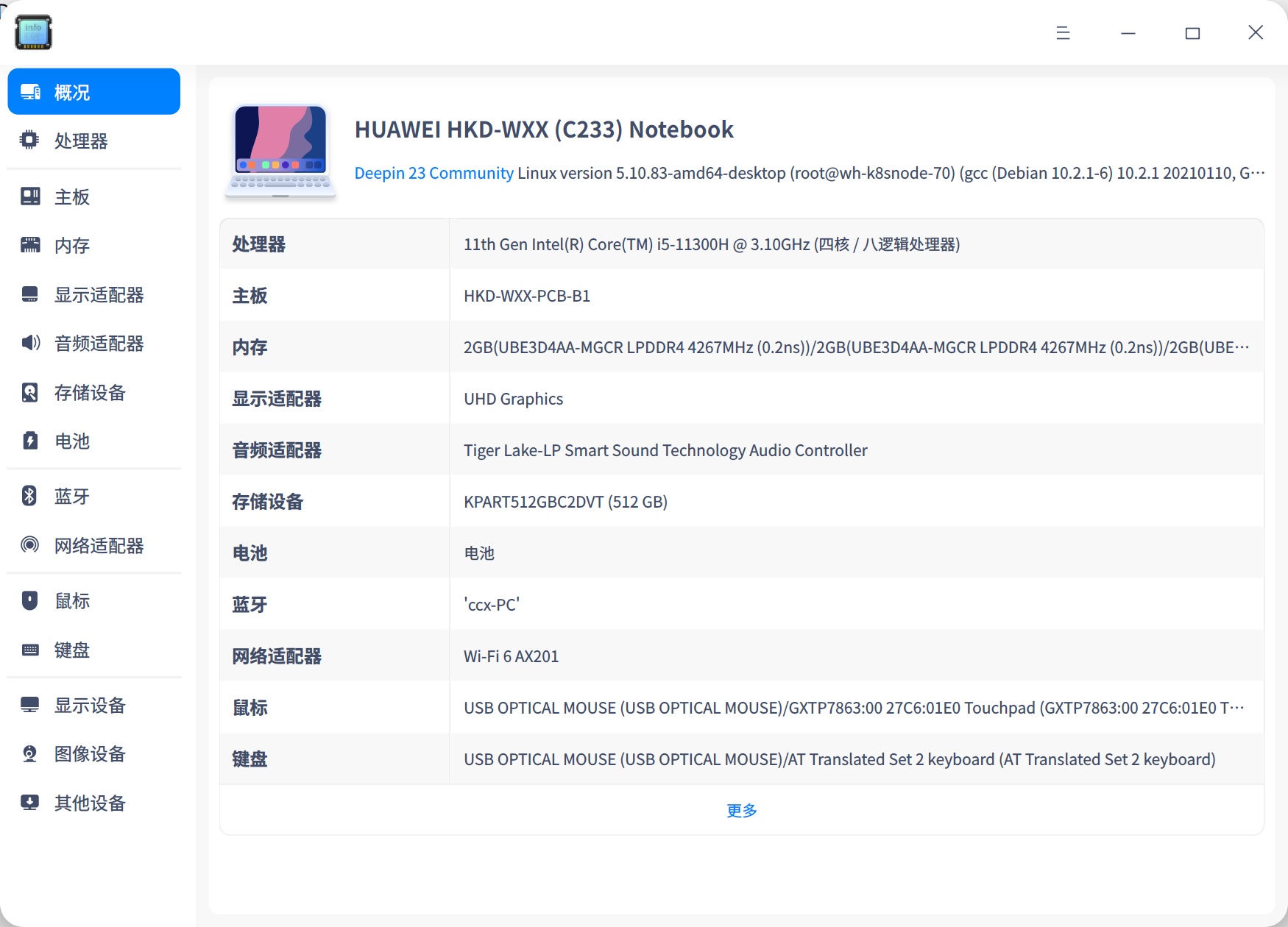The width and height of the screenshot is (1288, 927).
Task: Click the Linux version 5.10.83 kernel text
Action: point(891,173)
